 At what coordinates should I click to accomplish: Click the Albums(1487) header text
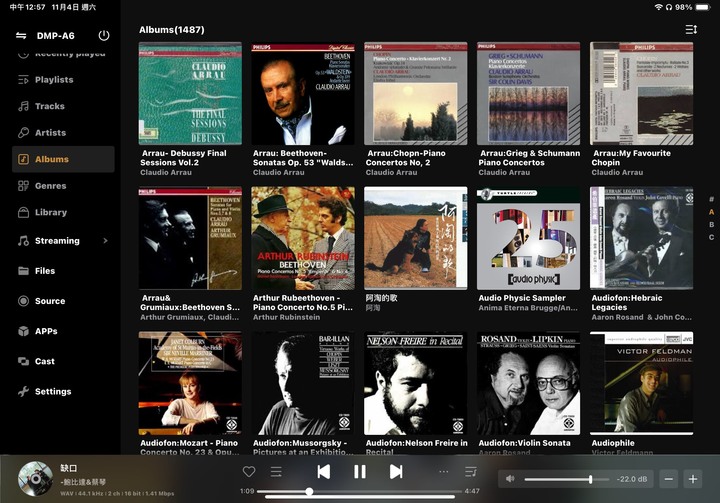pos(172,30)
